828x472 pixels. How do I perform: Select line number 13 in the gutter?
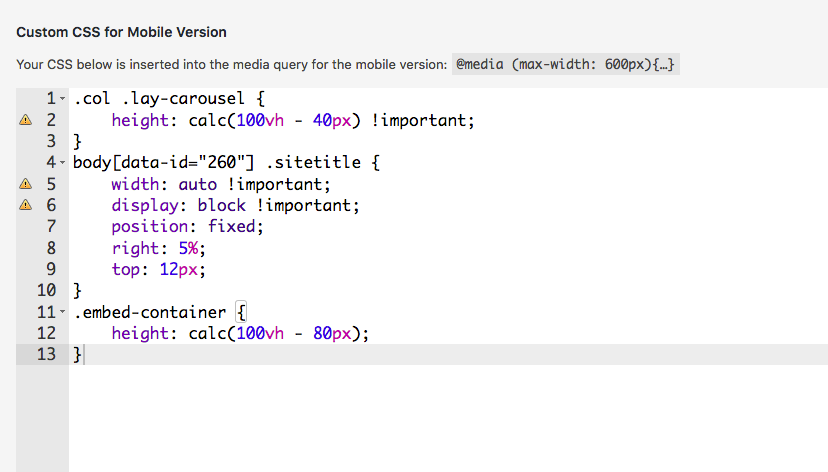46,355
